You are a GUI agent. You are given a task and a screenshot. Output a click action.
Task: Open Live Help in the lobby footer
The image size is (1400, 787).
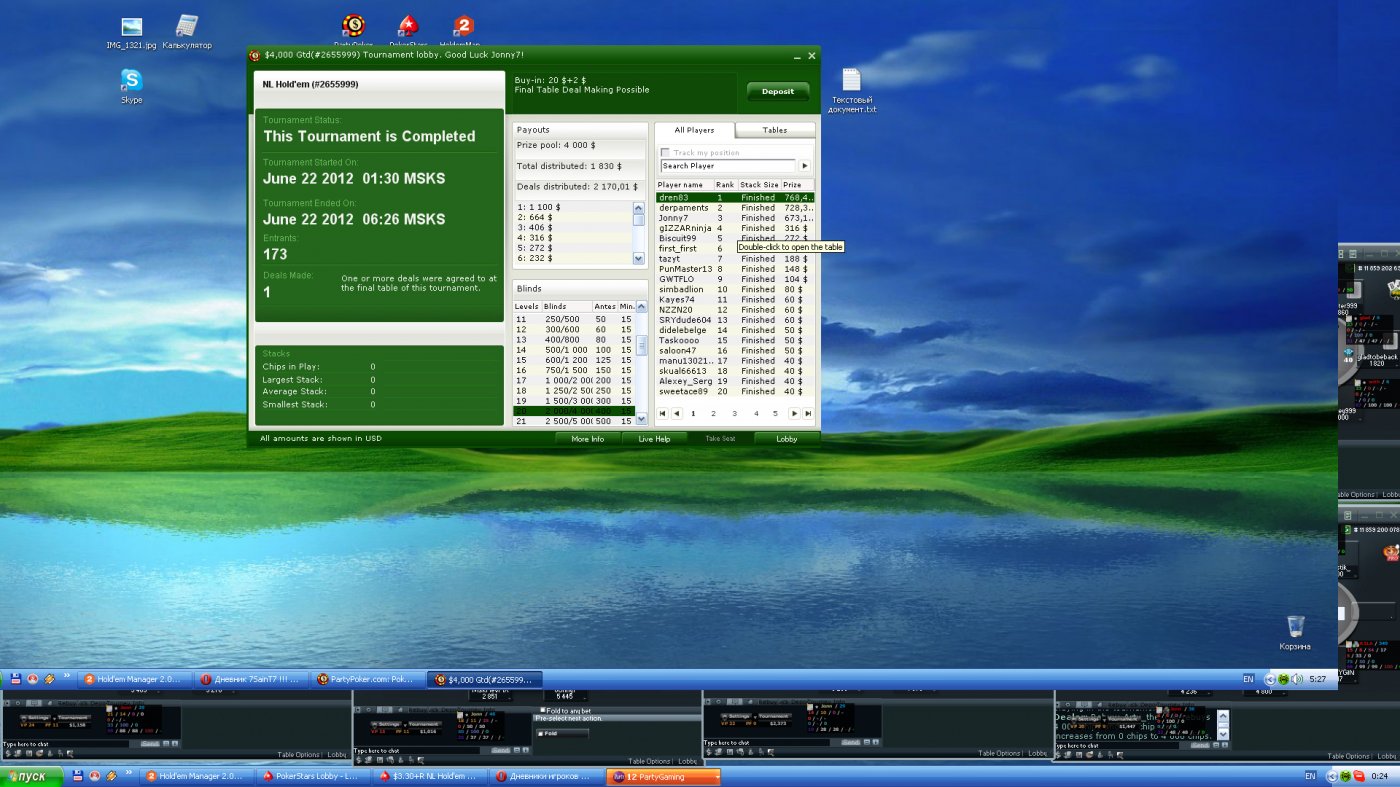click(654, 439)
